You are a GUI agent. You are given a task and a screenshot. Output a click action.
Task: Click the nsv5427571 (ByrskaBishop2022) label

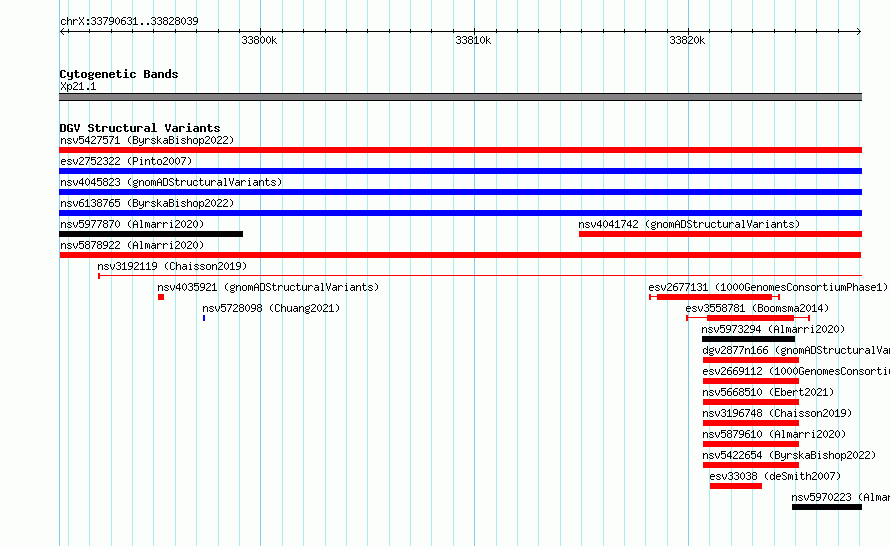[x=147, y=140]
